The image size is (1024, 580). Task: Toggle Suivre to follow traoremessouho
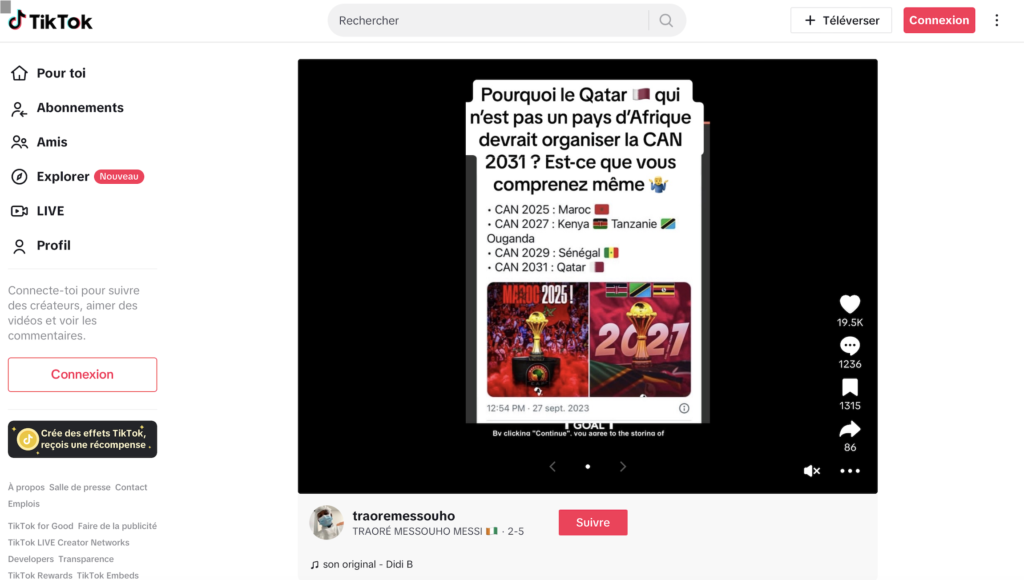593,523
